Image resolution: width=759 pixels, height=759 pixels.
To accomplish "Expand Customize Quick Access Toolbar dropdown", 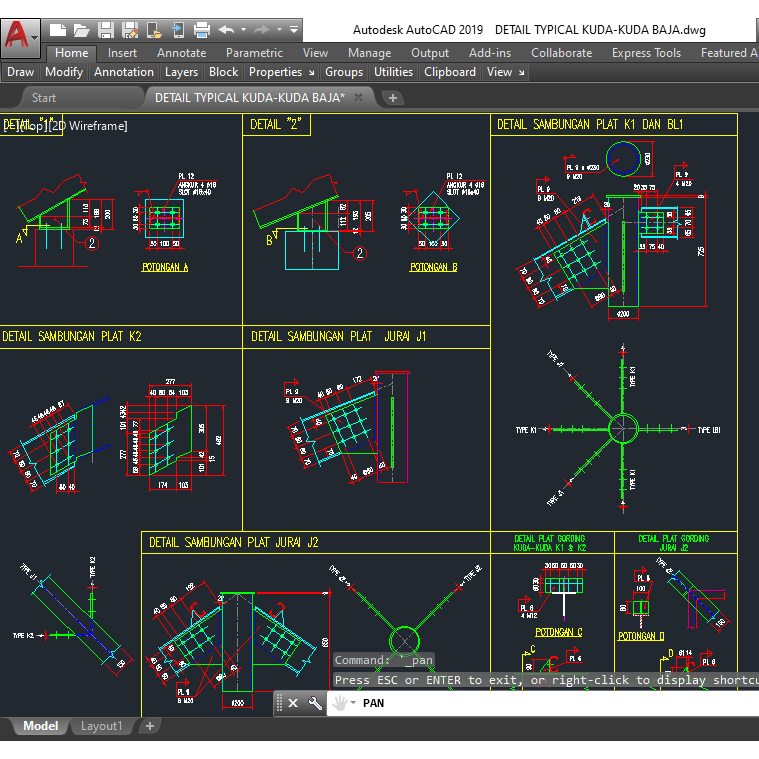I will 294,30.
